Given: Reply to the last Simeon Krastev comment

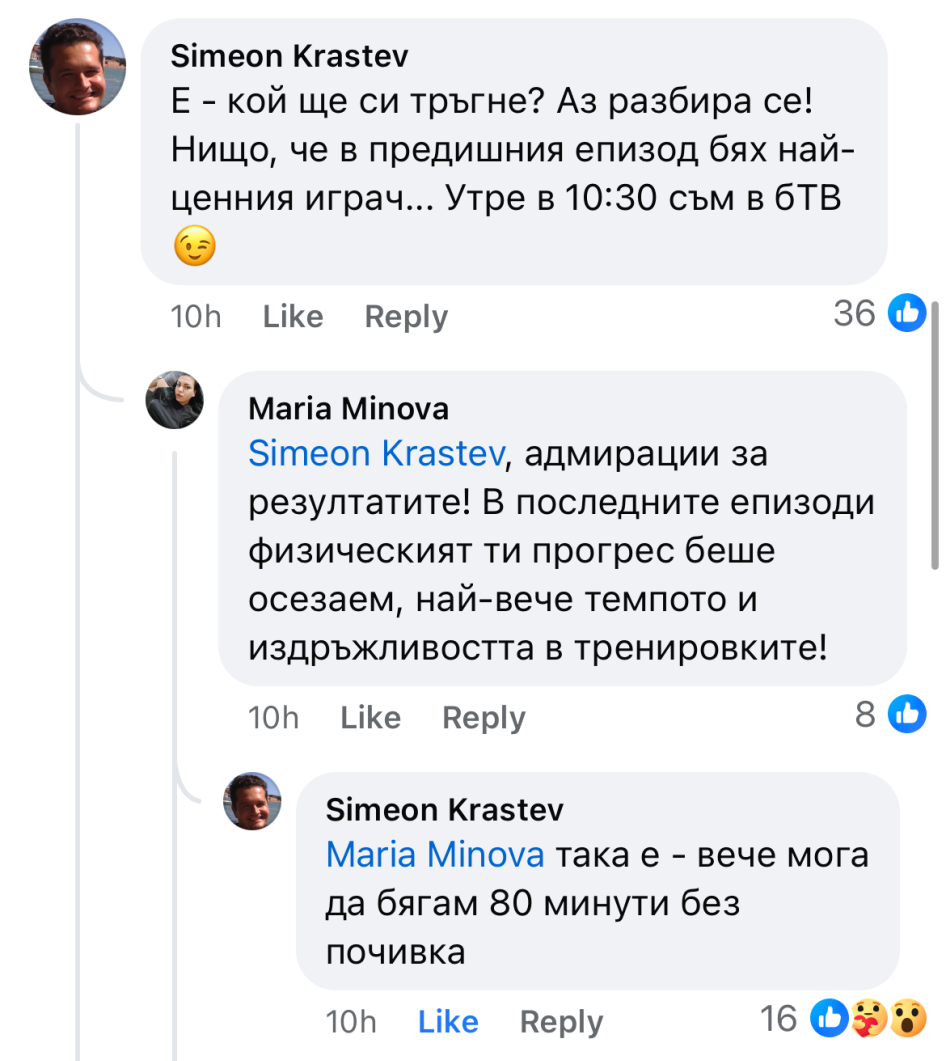Looking at the screenshot, I should pos(561,1021).
